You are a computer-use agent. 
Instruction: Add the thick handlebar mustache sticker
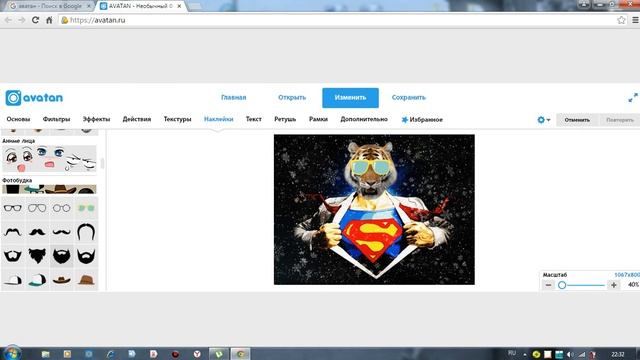(37, 232)
